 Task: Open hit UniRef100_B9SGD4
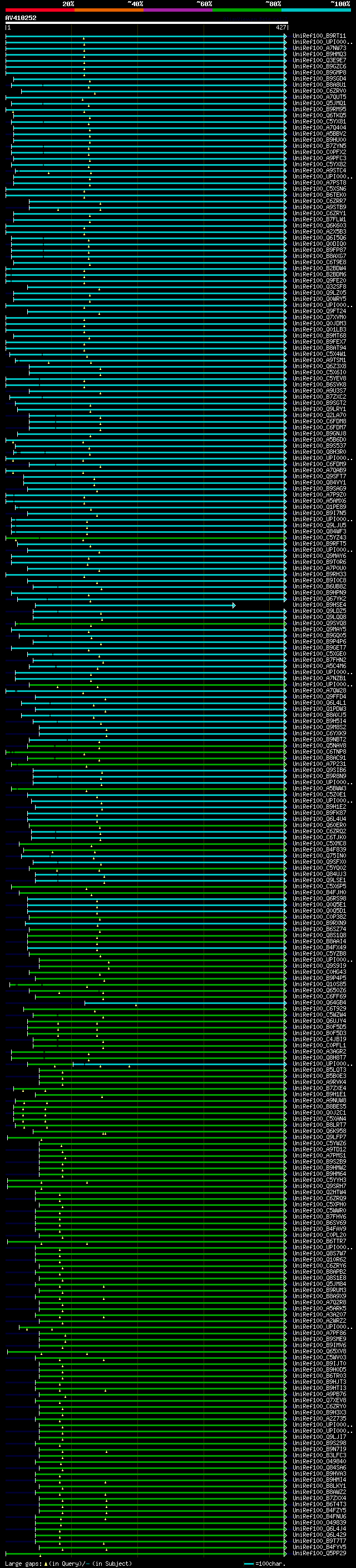[x=319, y=78]
